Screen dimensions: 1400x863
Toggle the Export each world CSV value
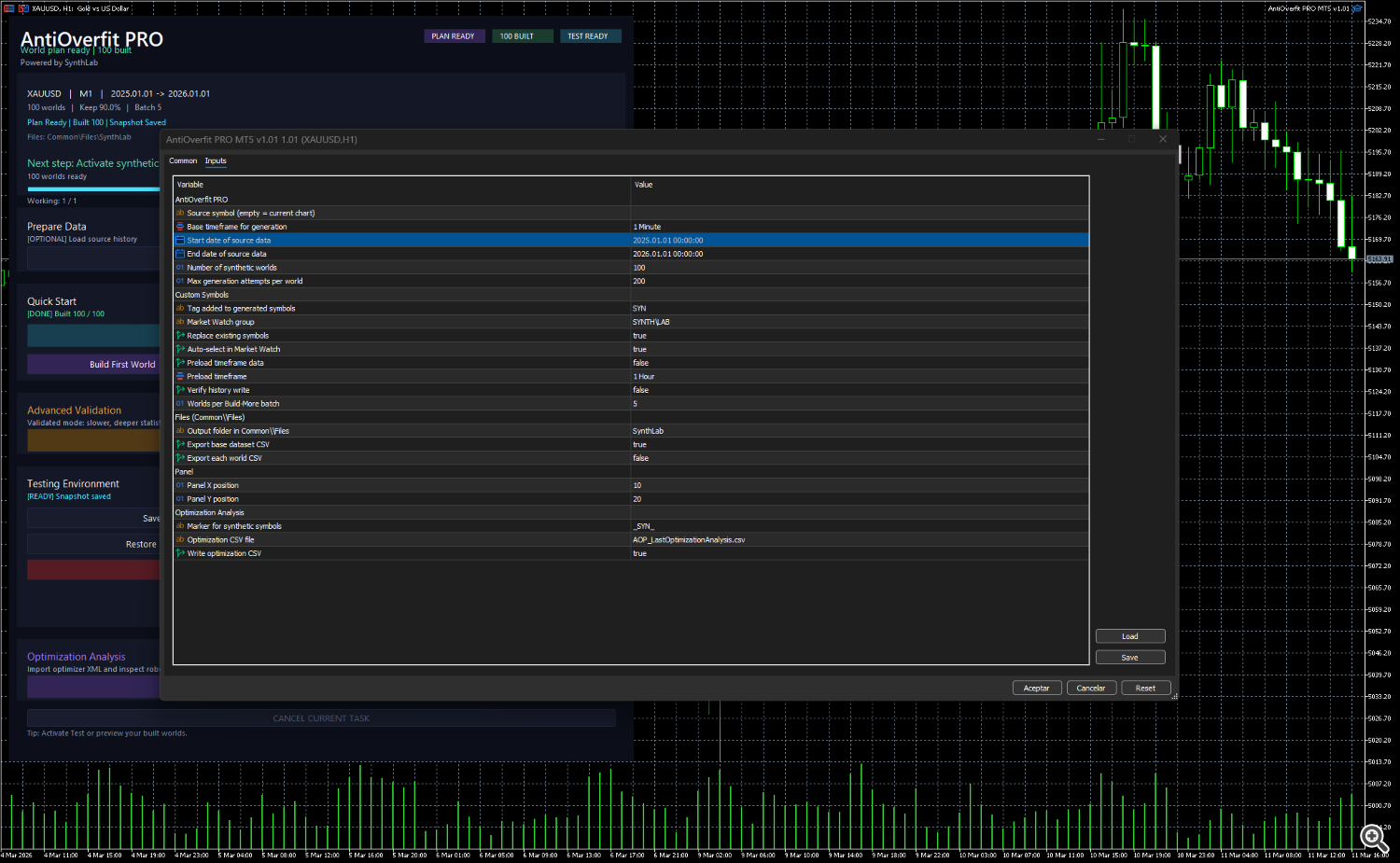coord(640,459)
